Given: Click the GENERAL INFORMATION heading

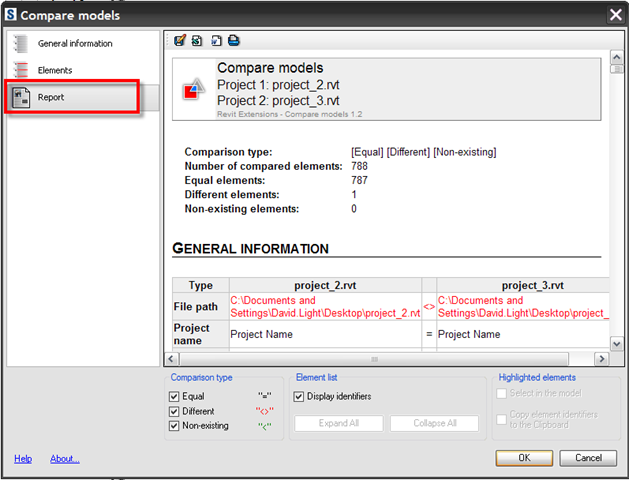Looking at the screenshot, I should [x=250, y=249].
